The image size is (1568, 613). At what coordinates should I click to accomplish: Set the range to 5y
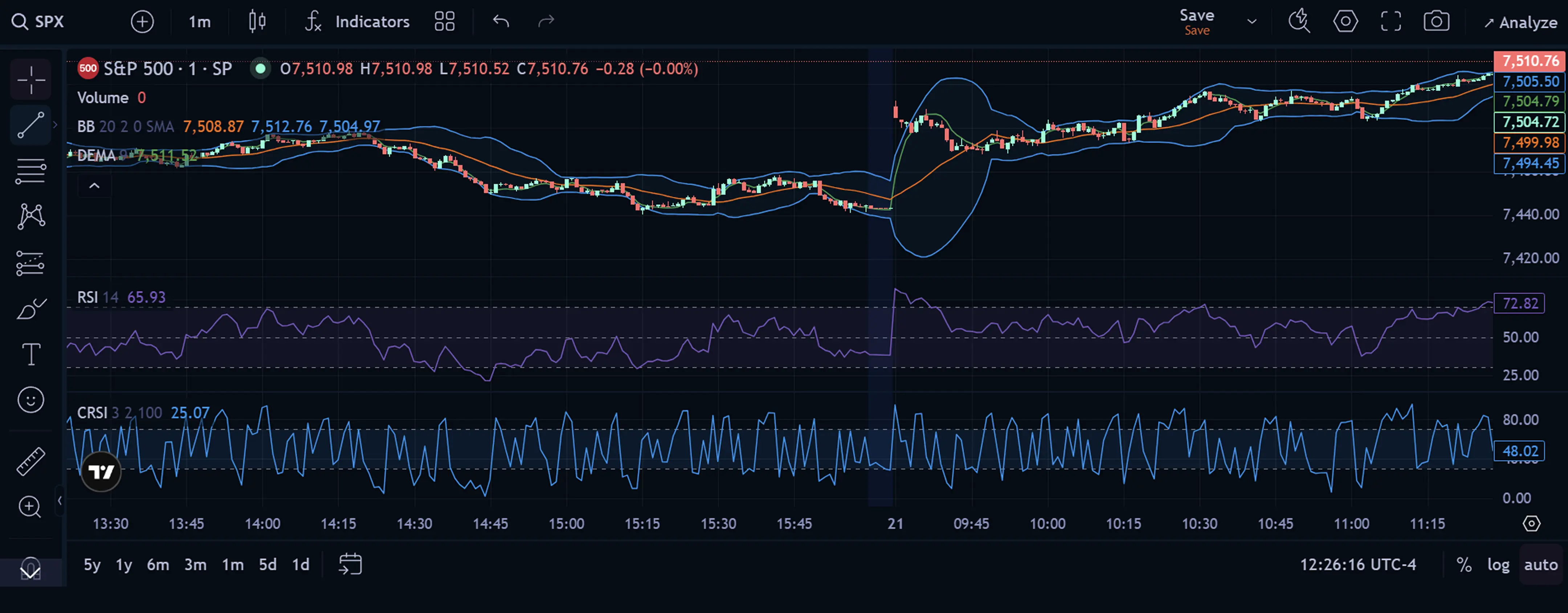pyautogui.click(x=93, y=565)
